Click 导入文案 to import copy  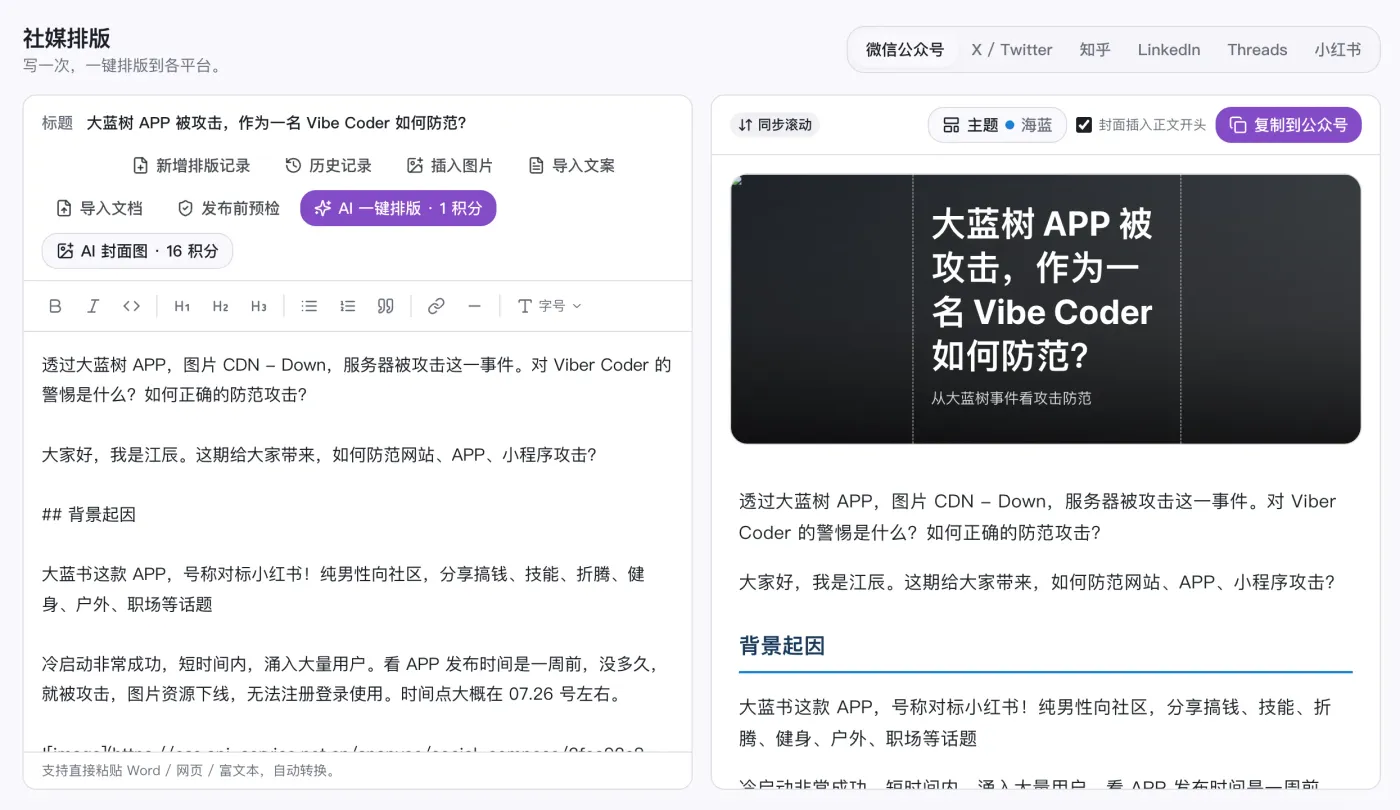pos(571,165)
